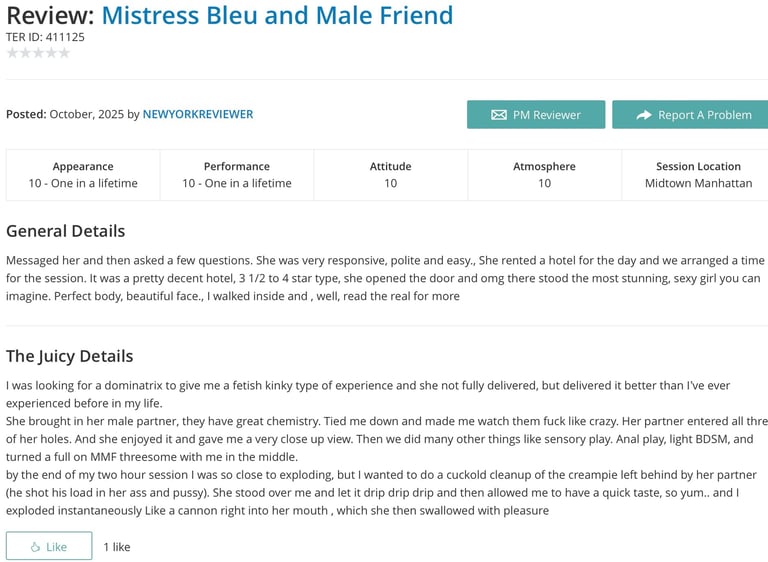The height and width of the screenshot is (562, 768).
Task: Select the fifth star in the rating row
Action: click(x=64, y=53)
